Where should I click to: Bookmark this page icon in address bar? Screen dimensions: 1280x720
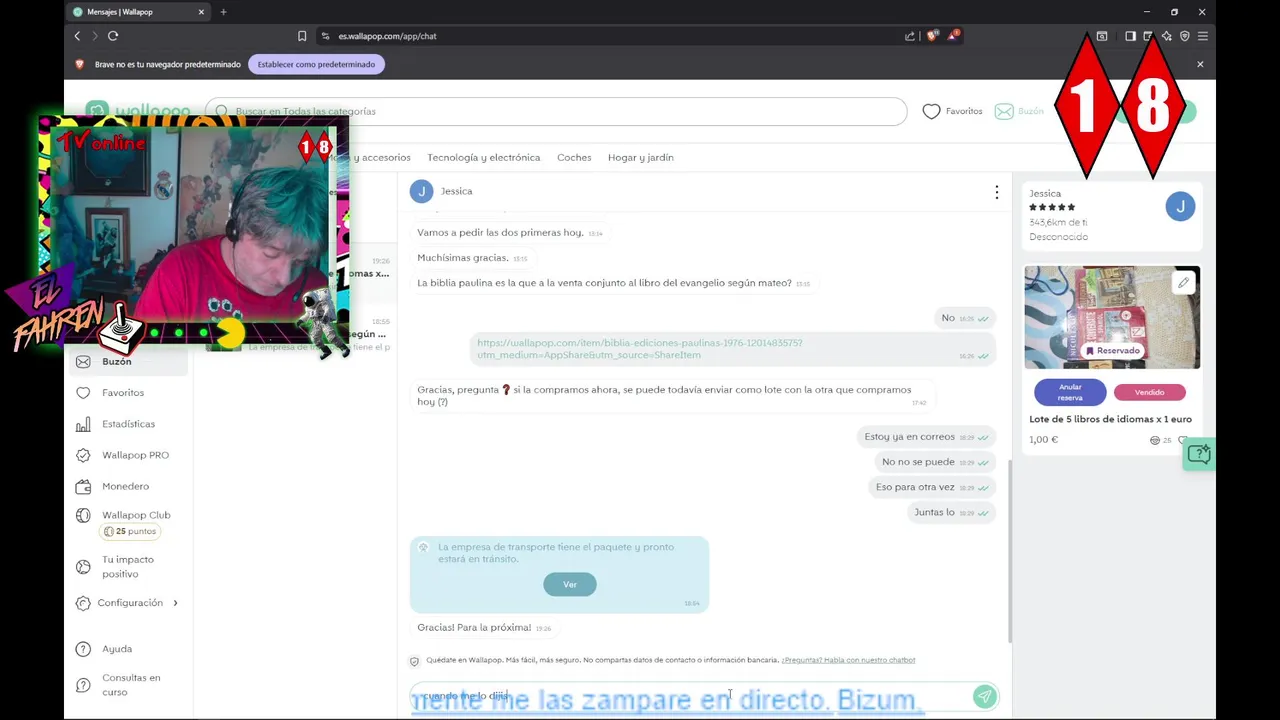302,36
